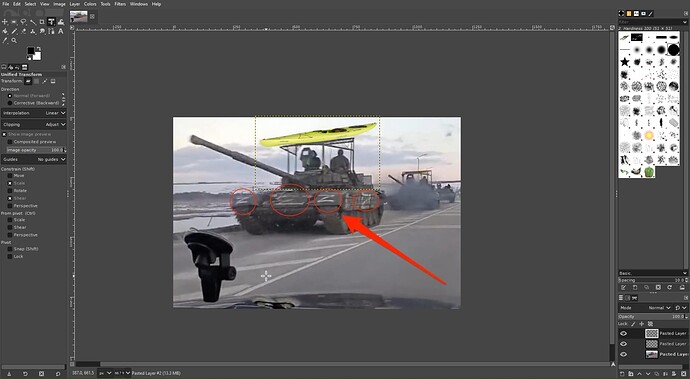Open the px unit dropdown in status bar
Image resolution: width=690 pixels, height=379 pixels.
[105, 373]
